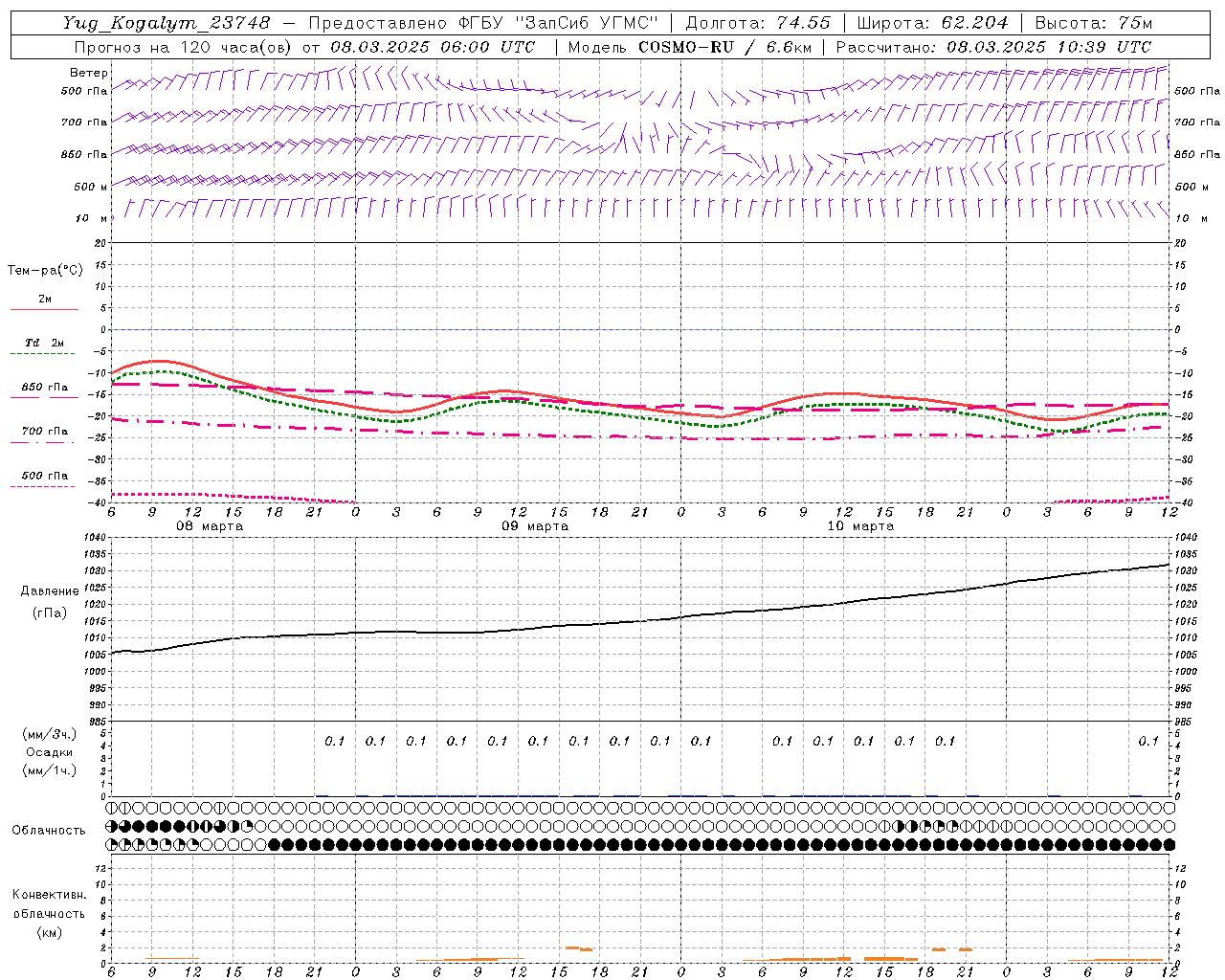Click the Td 2м dew point legend entry
The height and width of the screenshot is (980, 1225).
[45, 343]
